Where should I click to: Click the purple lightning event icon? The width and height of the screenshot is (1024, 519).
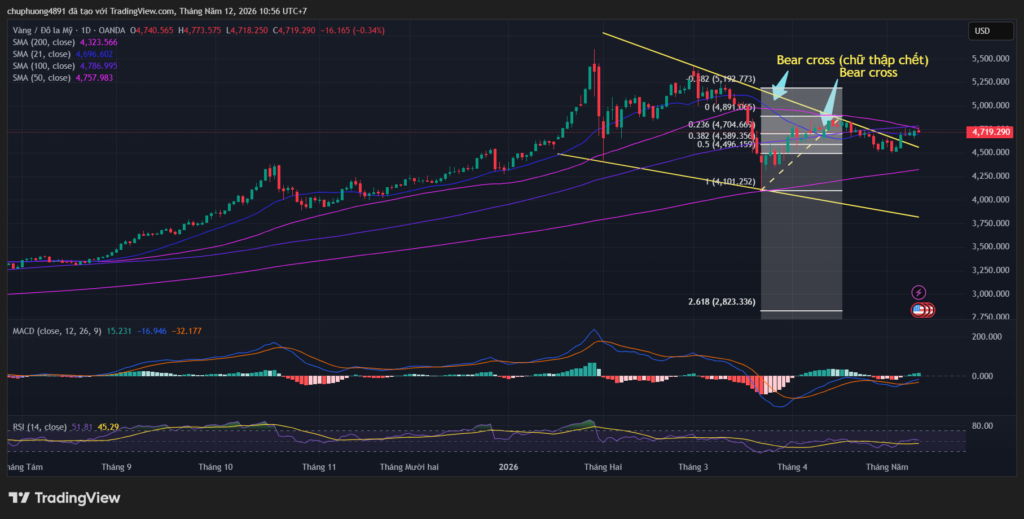pyautogui.click(x=918, y=292)
